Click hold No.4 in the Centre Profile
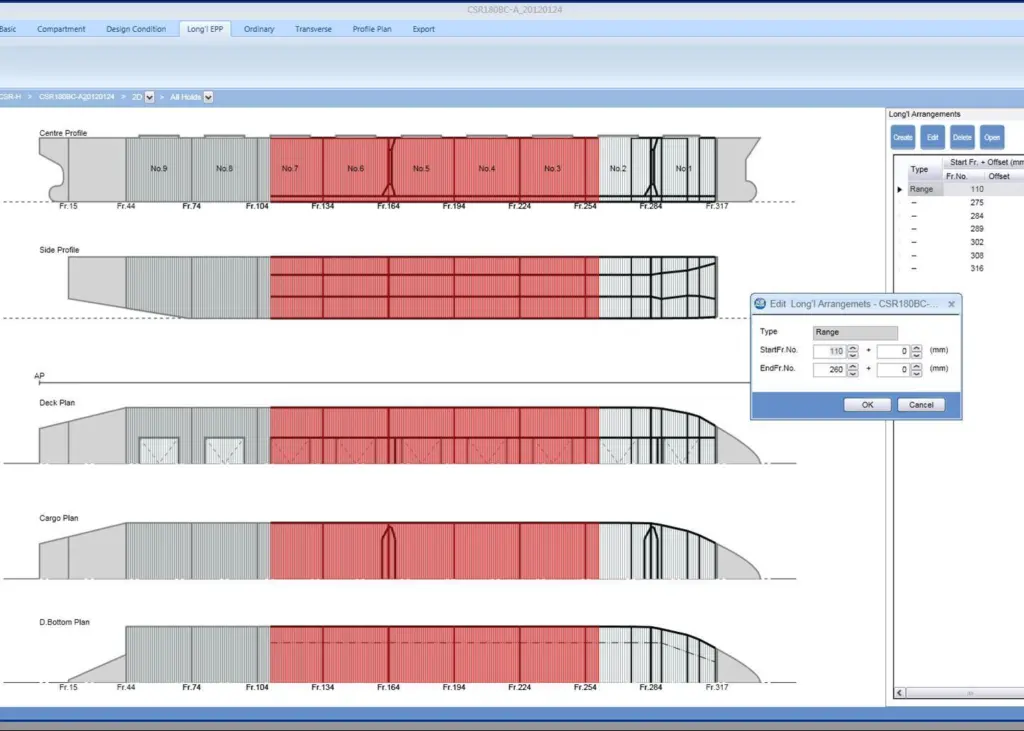Screen dimensions: 1024x731 487,169
